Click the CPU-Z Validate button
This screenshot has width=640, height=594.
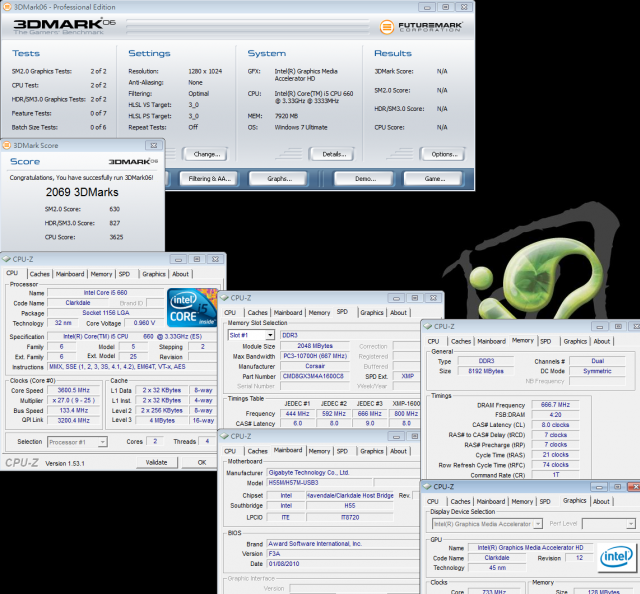coord(156,463)
